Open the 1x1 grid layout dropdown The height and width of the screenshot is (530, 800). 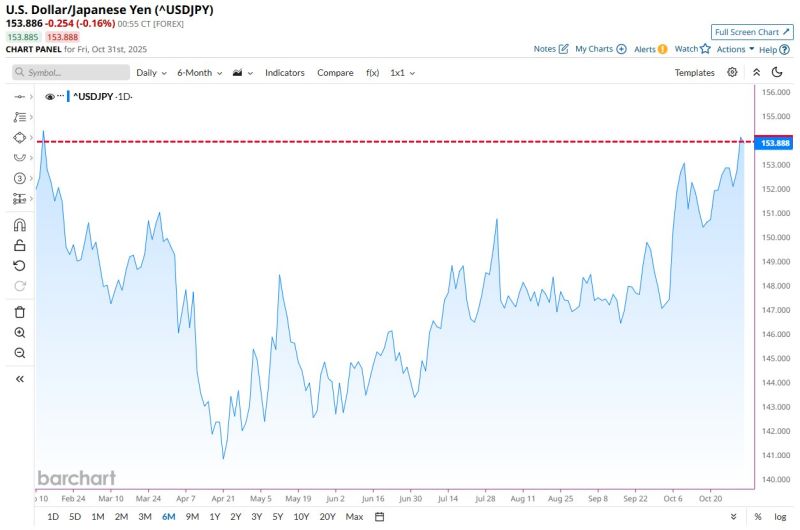(403, 72)
